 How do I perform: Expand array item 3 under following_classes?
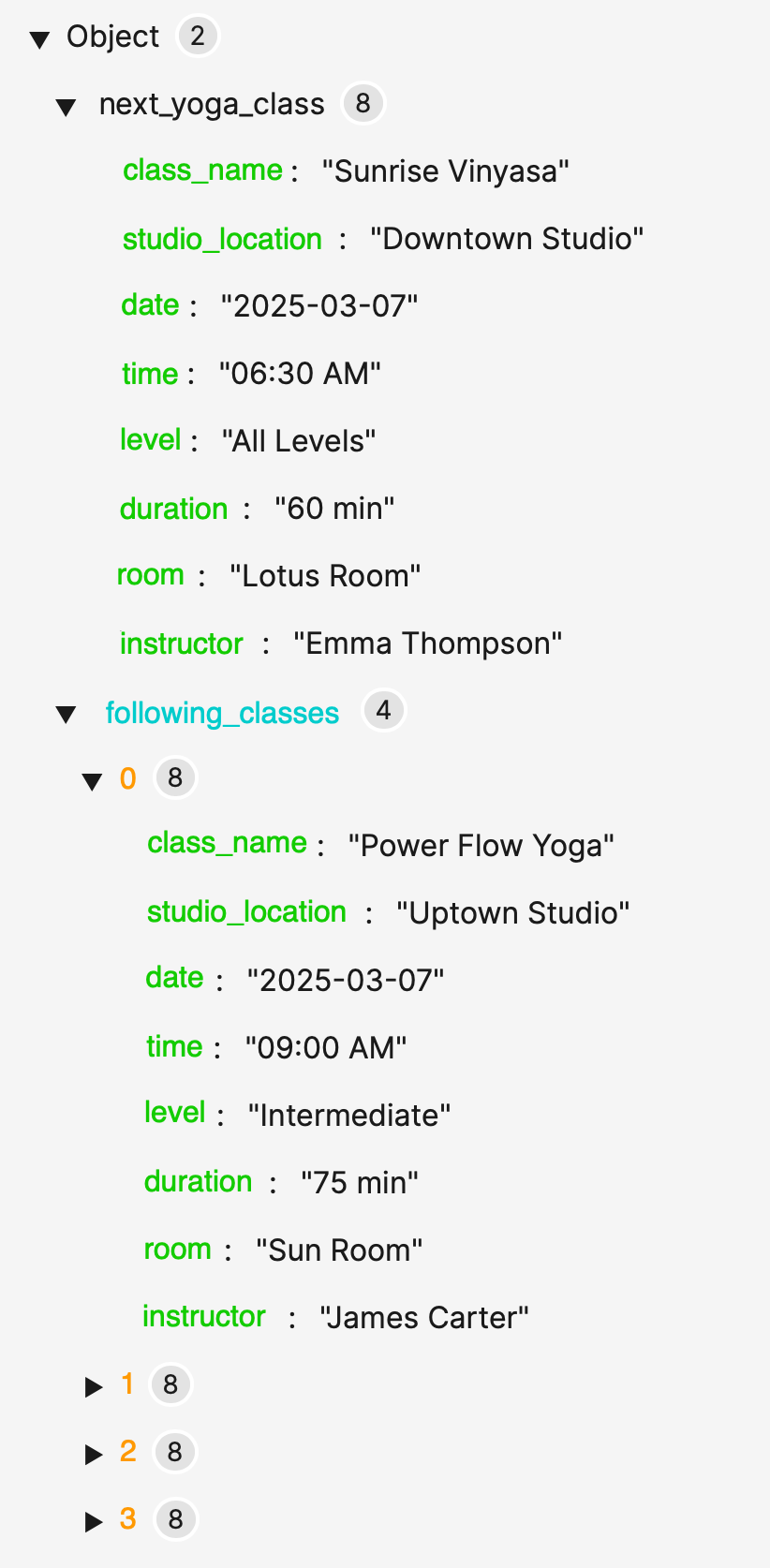91,1522
